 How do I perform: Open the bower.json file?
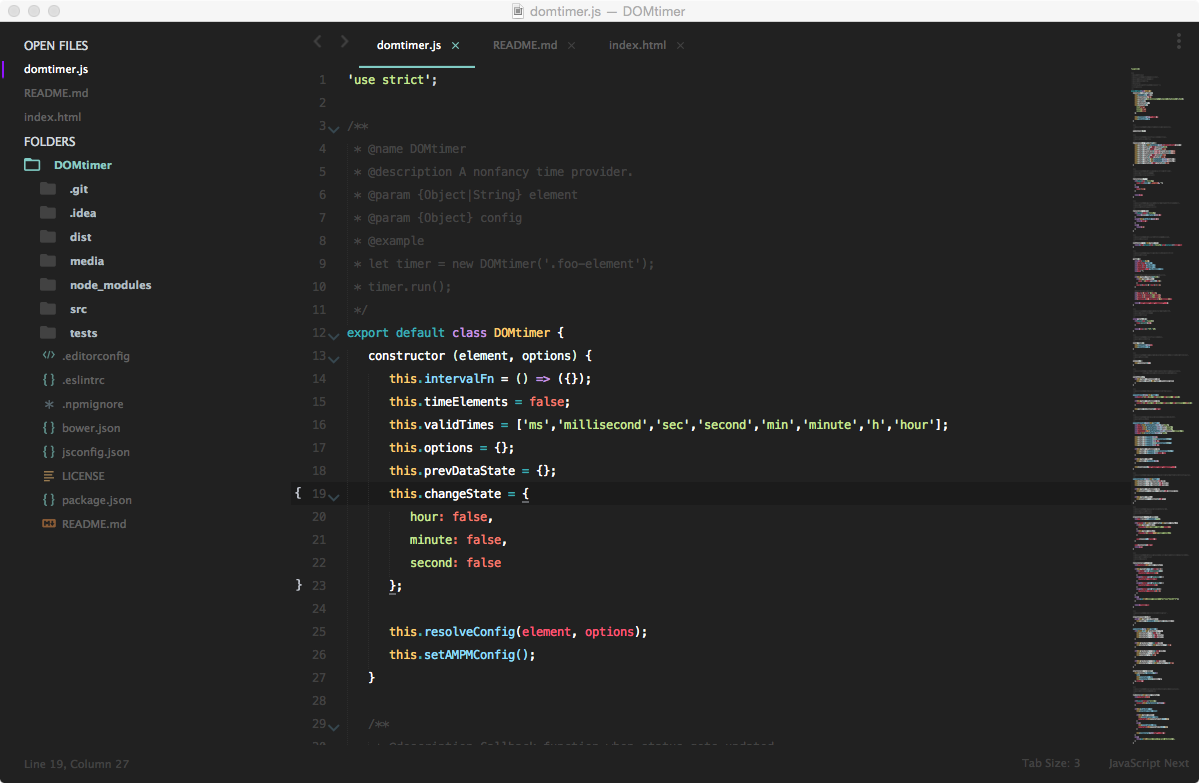click(x=91, y=428)
